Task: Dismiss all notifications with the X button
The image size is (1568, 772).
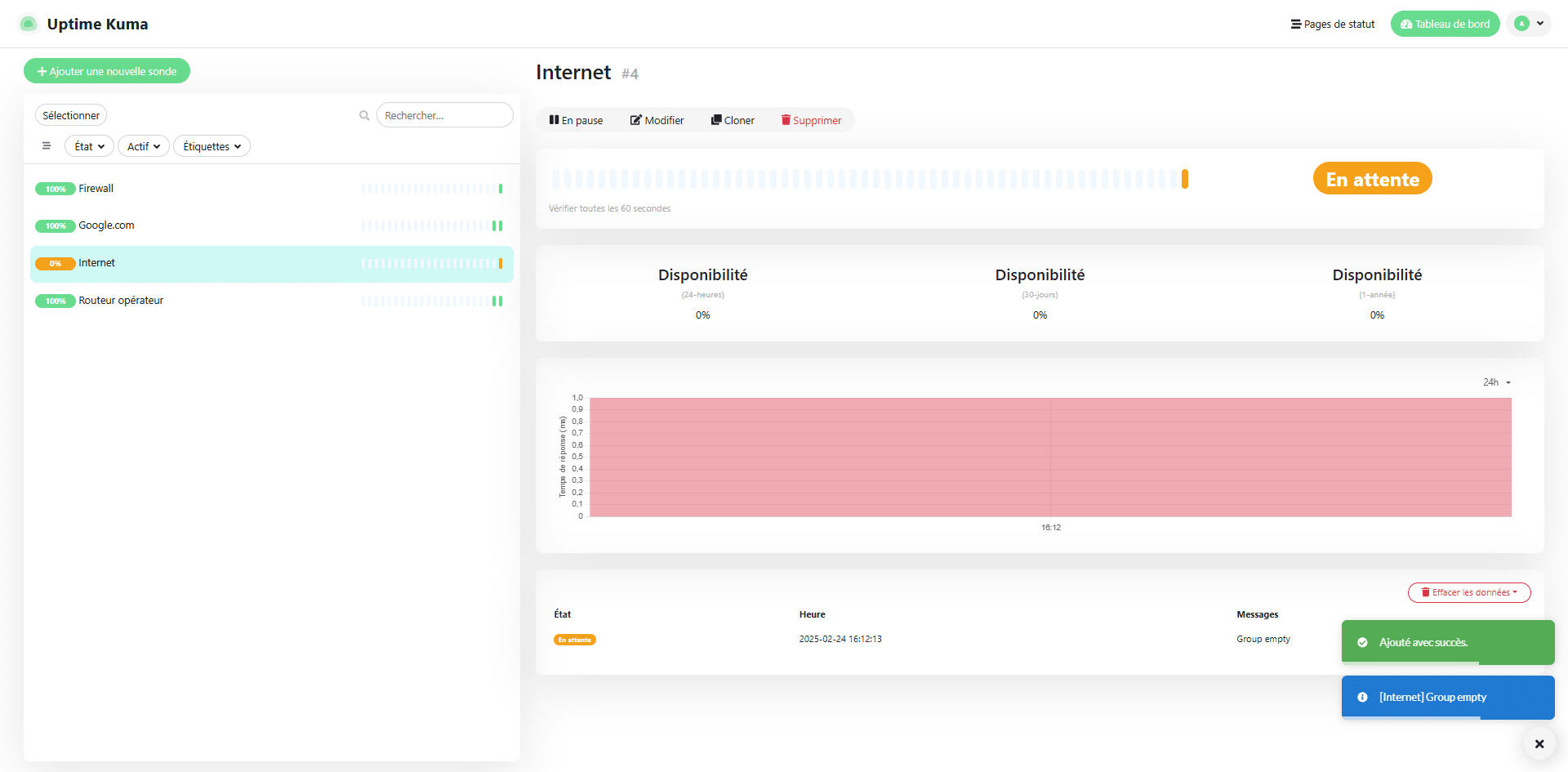Action: (x=1539, y=743)
